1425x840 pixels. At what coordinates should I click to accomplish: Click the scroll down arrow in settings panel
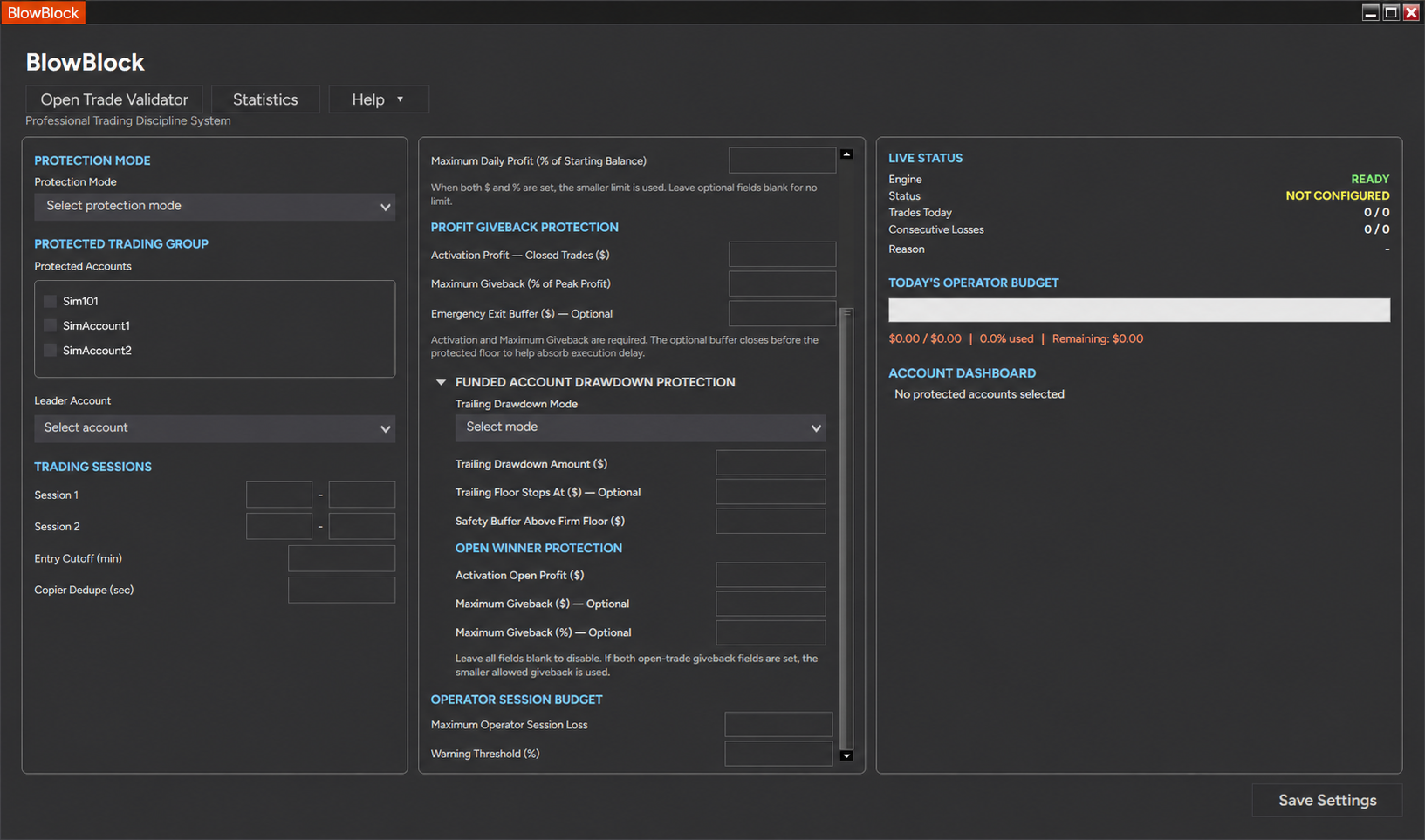[x=846, y=755]
